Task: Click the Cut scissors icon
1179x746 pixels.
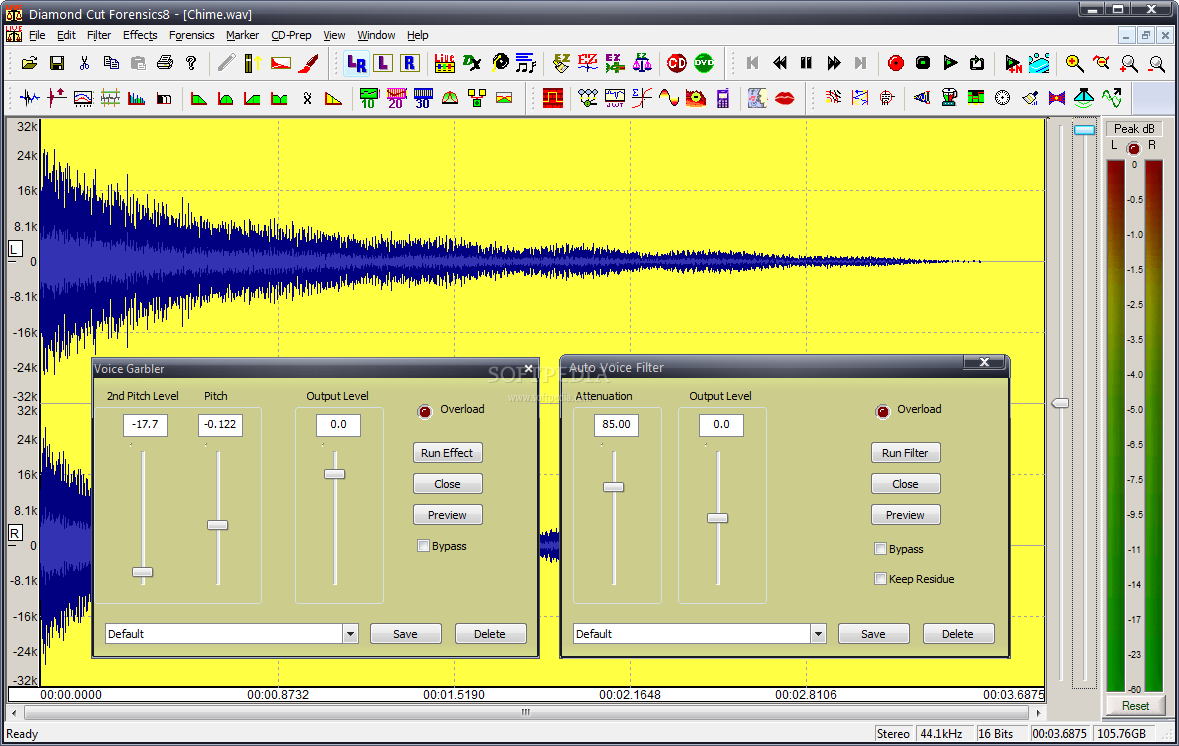Action: click(84, 63)
